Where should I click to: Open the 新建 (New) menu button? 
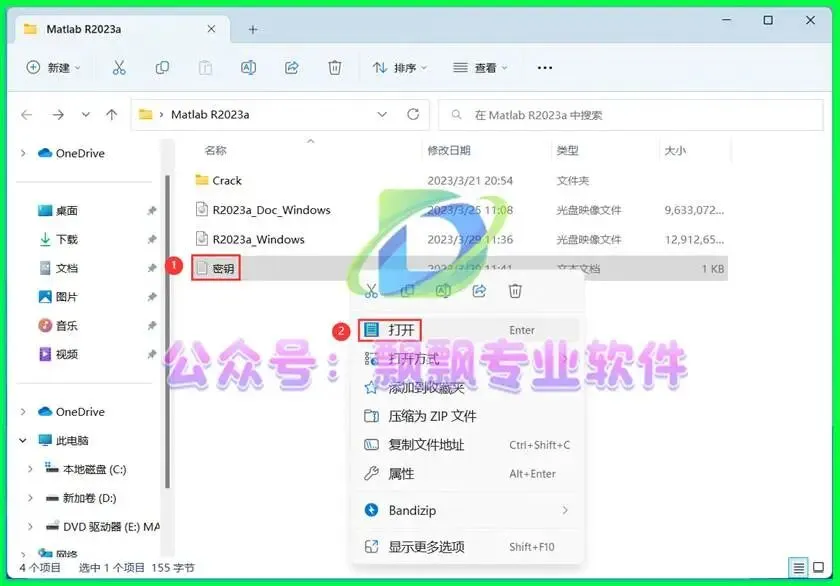point(54,67)
